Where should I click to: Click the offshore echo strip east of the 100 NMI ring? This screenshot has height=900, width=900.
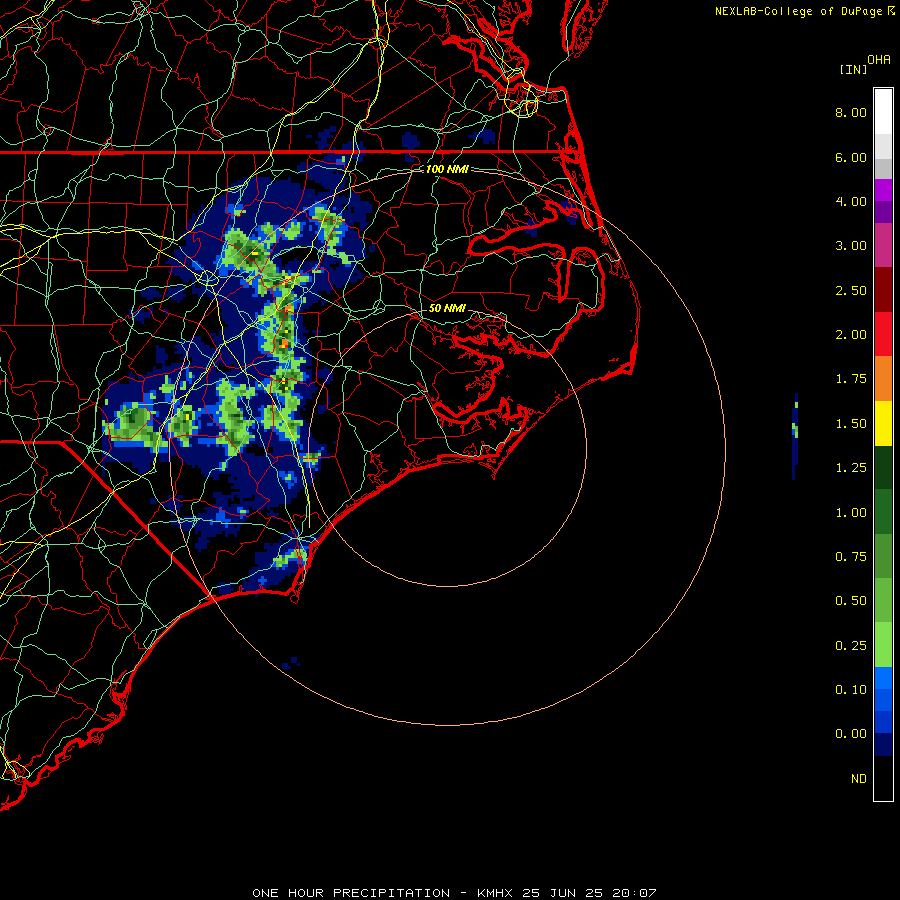coord(795,436)
